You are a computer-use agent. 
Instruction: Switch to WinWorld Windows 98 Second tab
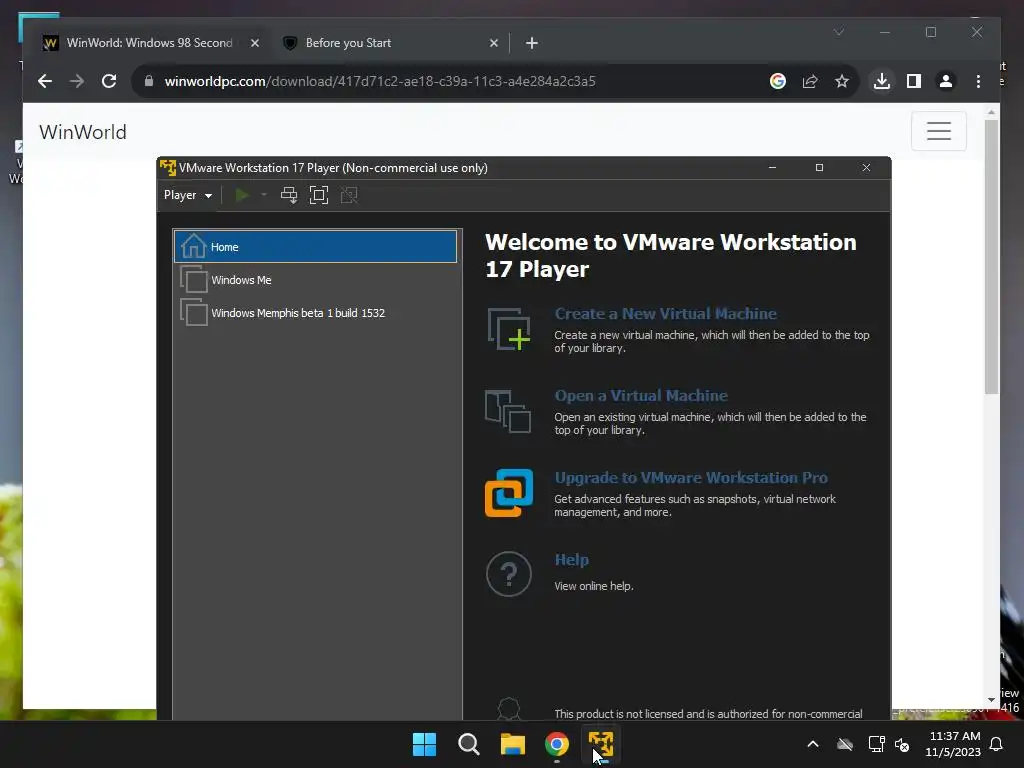pyautogui.click(x=150, y=43)
